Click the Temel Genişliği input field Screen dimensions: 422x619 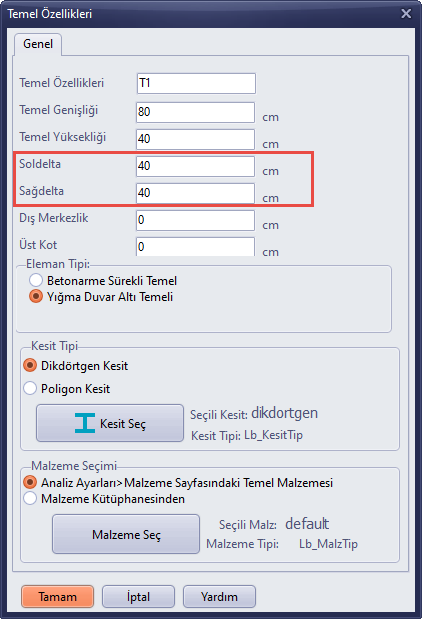[195, 112]
